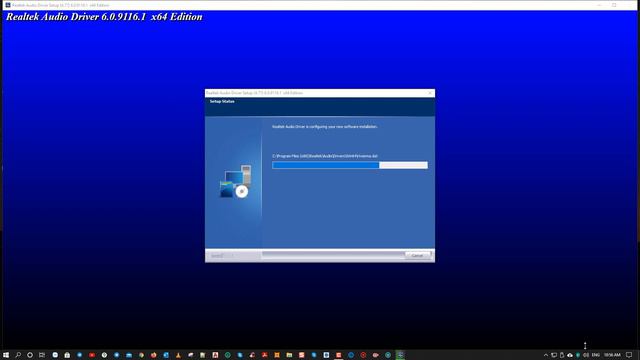
Task: Launch Firefox from the taskbar
Action: click(x=153, y=355)
